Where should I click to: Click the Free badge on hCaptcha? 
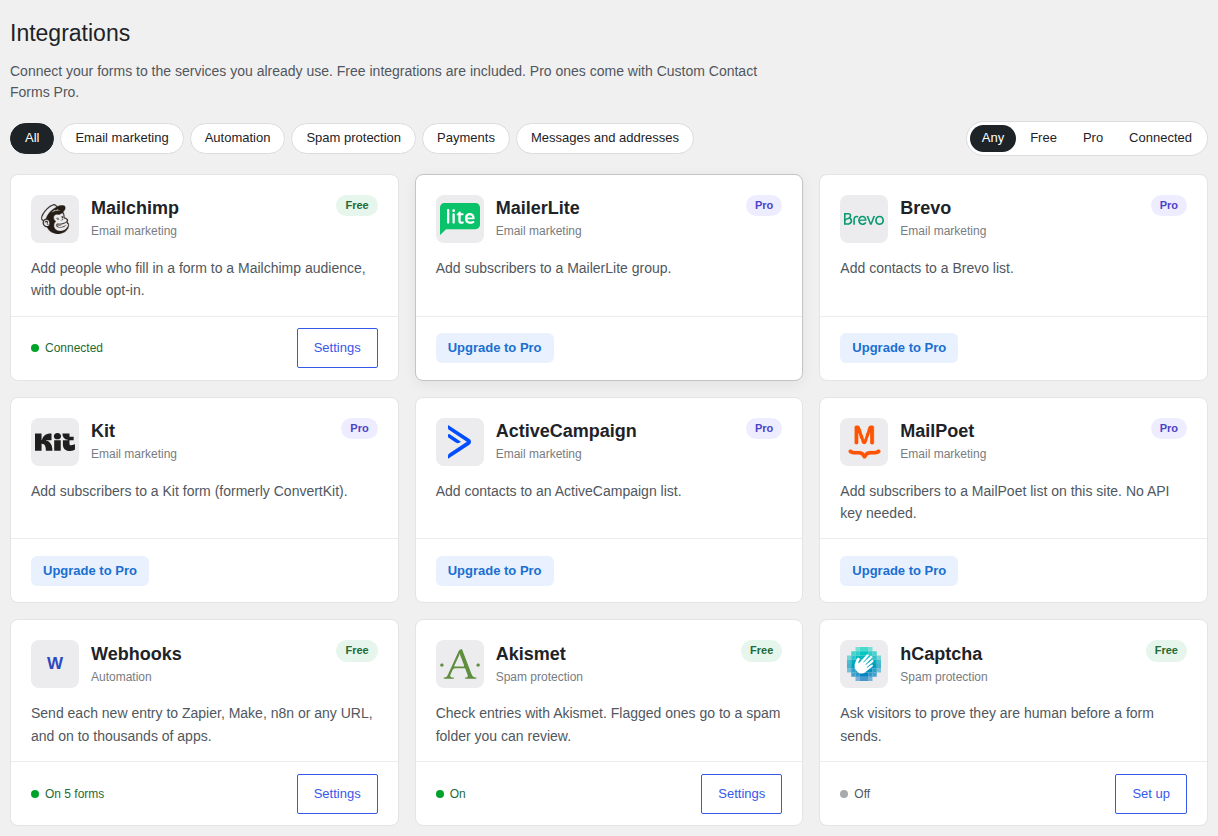click(x=1166, y=650)
